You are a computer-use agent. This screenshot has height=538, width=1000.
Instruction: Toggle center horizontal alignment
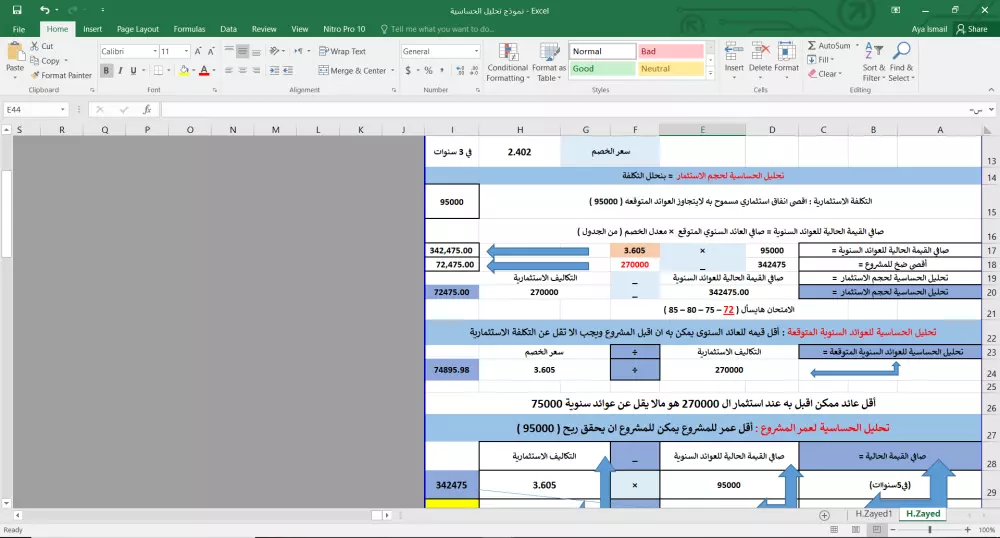[242, 70]
